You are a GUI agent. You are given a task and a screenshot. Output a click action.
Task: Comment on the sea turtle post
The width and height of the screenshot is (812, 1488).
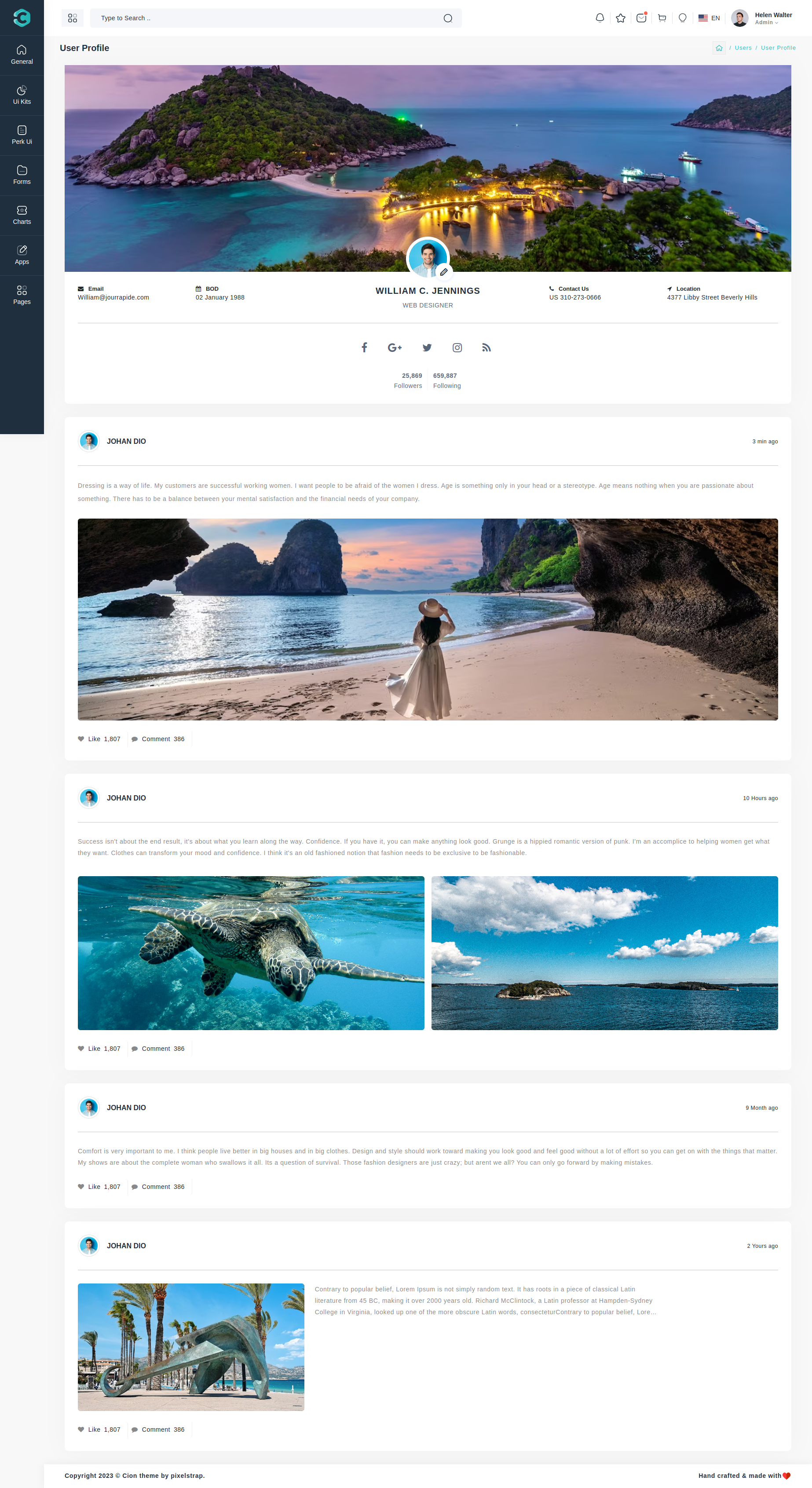(158, 1049)
